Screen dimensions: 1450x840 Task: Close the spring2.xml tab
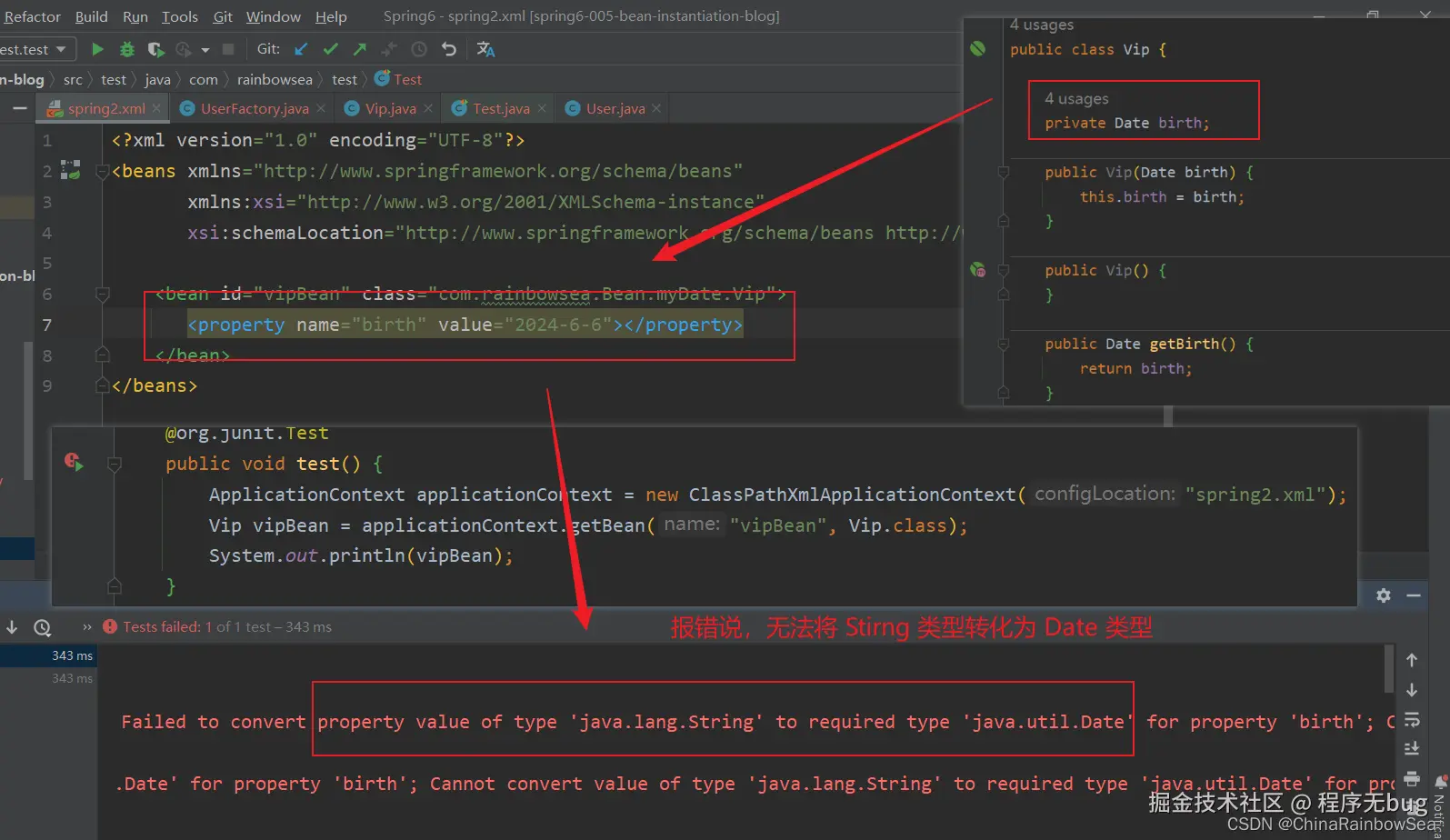(156, 108)
